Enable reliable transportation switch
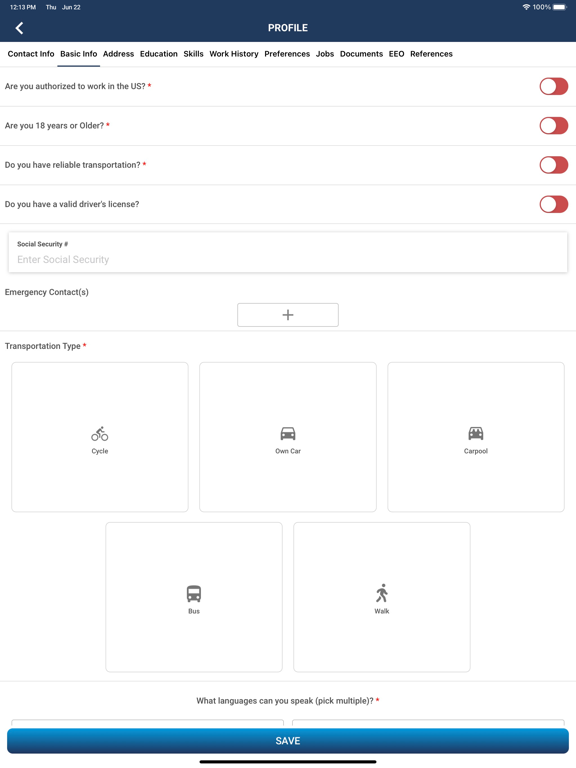The width and height of the screenshot is (576, 768). point(553,165)
